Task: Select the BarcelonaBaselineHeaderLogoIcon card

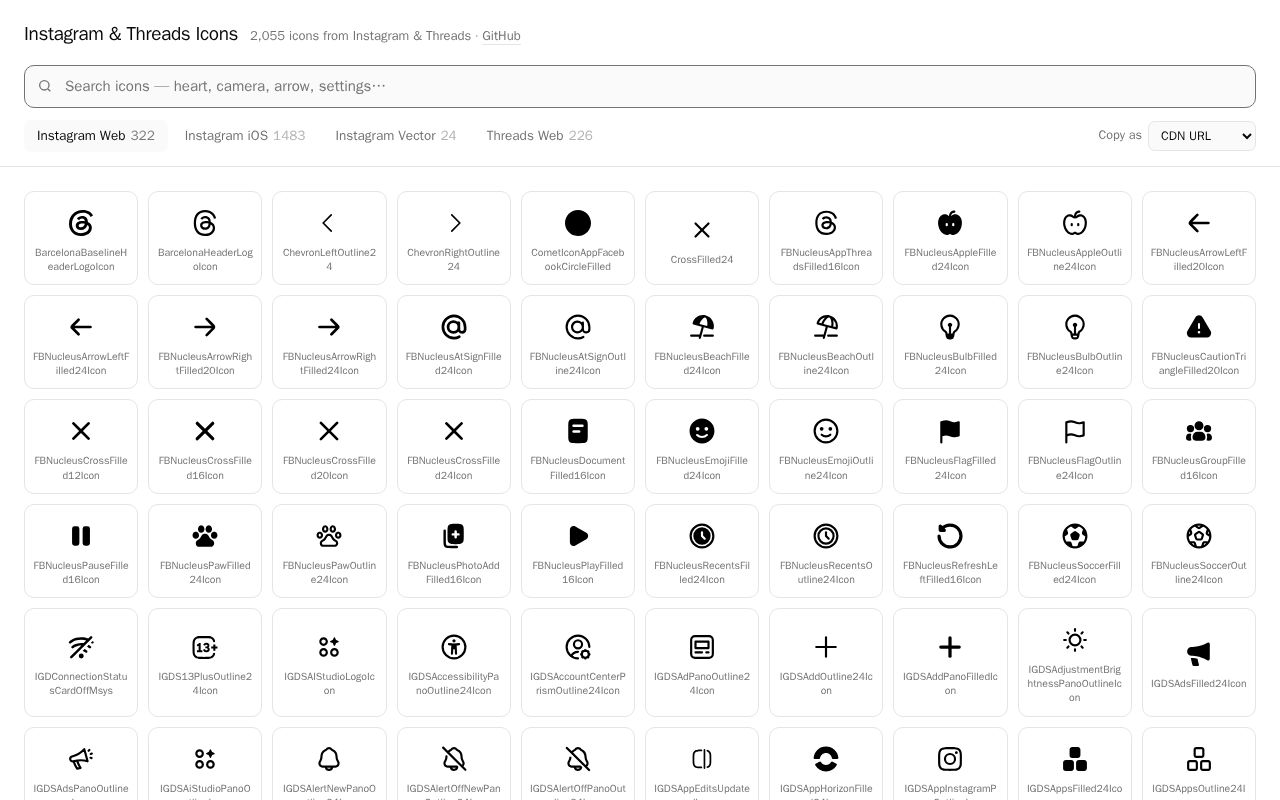Action: point(81,238)
